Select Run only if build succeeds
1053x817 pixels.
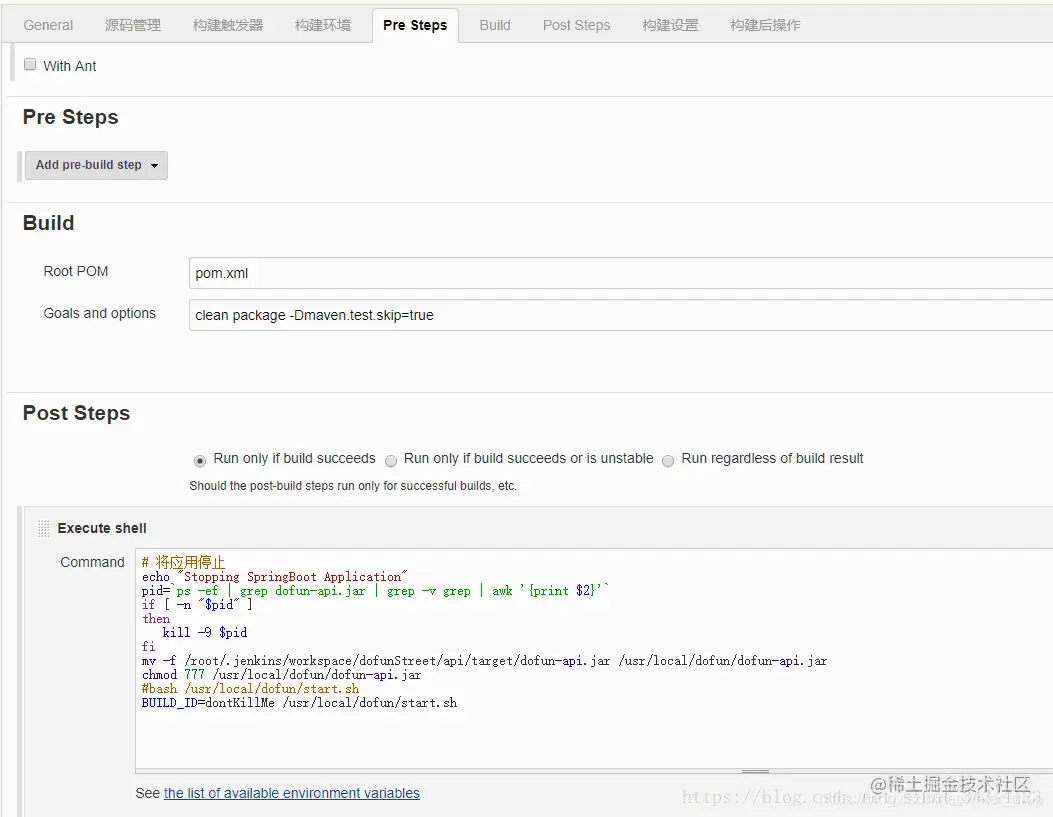click(200, 460)
